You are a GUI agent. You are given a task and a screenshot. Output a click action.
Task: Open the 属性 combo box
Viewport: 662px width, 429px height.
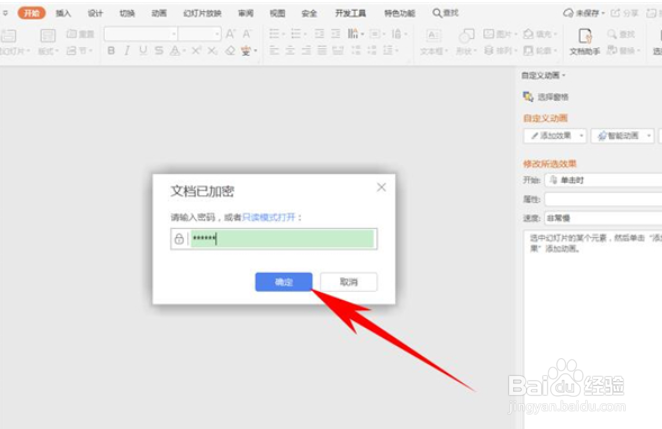click(603, 199)
